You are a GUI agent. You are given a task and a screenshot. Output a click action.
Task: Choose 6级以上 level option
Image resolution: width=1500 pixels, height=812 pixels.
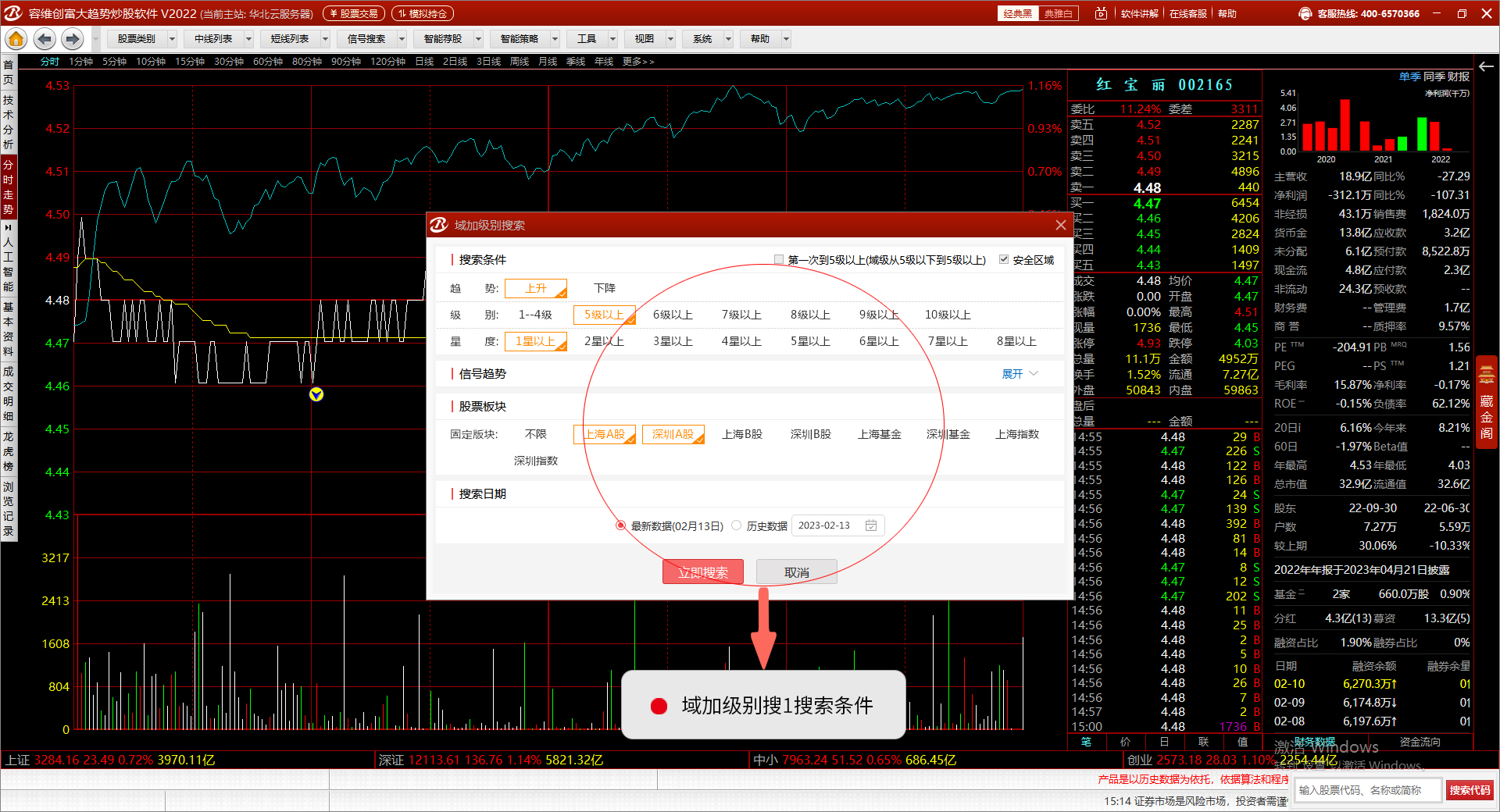673,315
